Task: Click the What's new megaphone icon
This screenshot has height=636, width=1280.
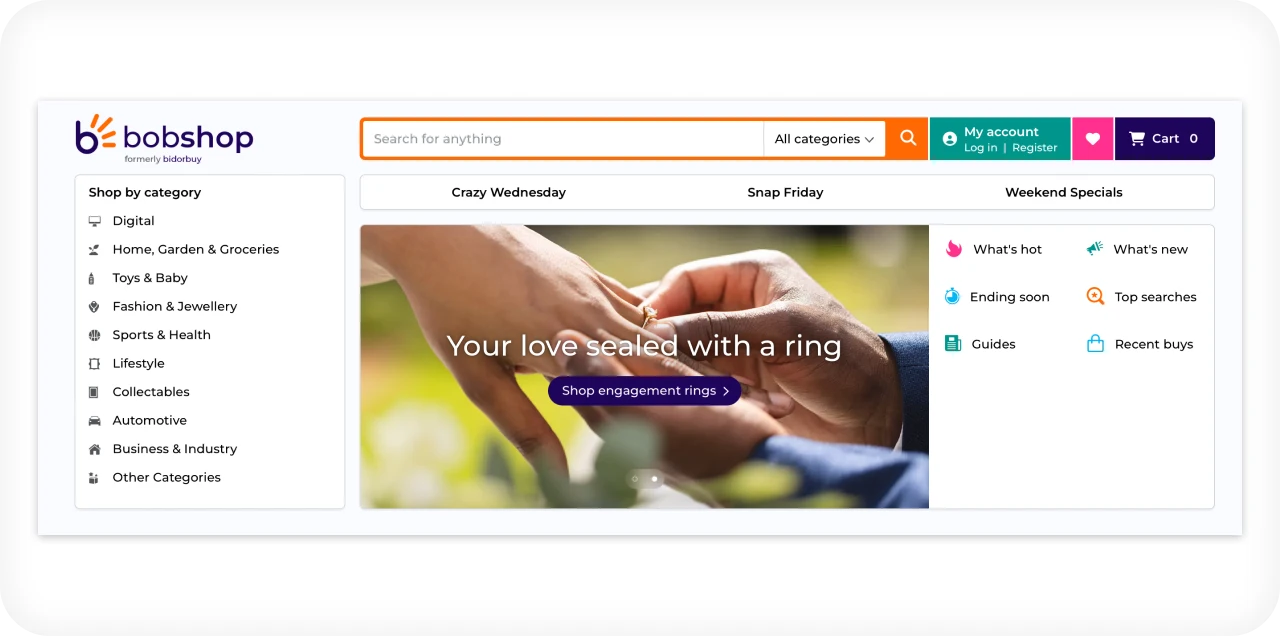Action: tap(1095, 249)
